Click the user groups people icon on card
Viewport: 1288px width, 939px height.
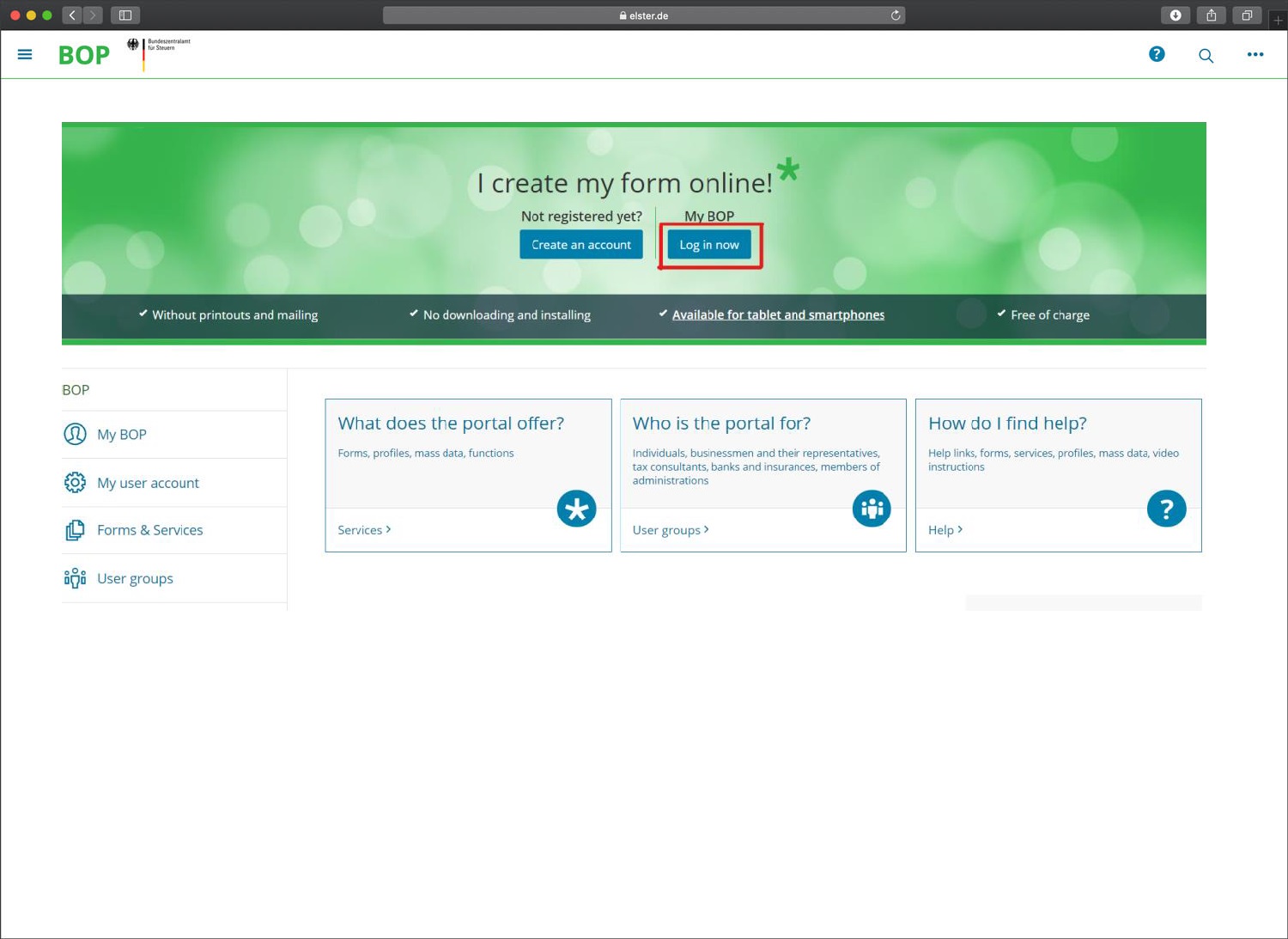[x=872, y=509]
